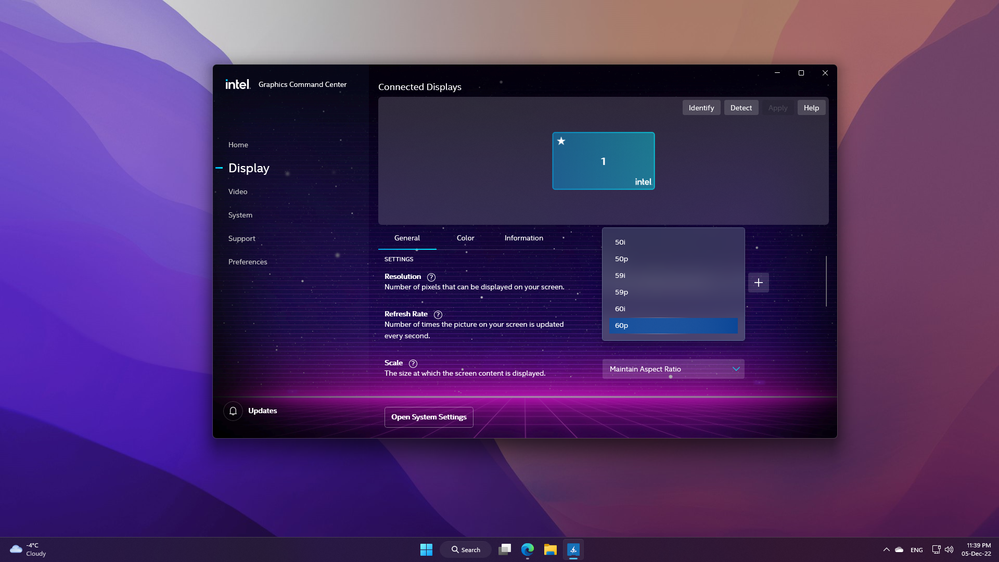Open the Maintain Aspect Ratio scale dropdown

(x=673, y=369)
